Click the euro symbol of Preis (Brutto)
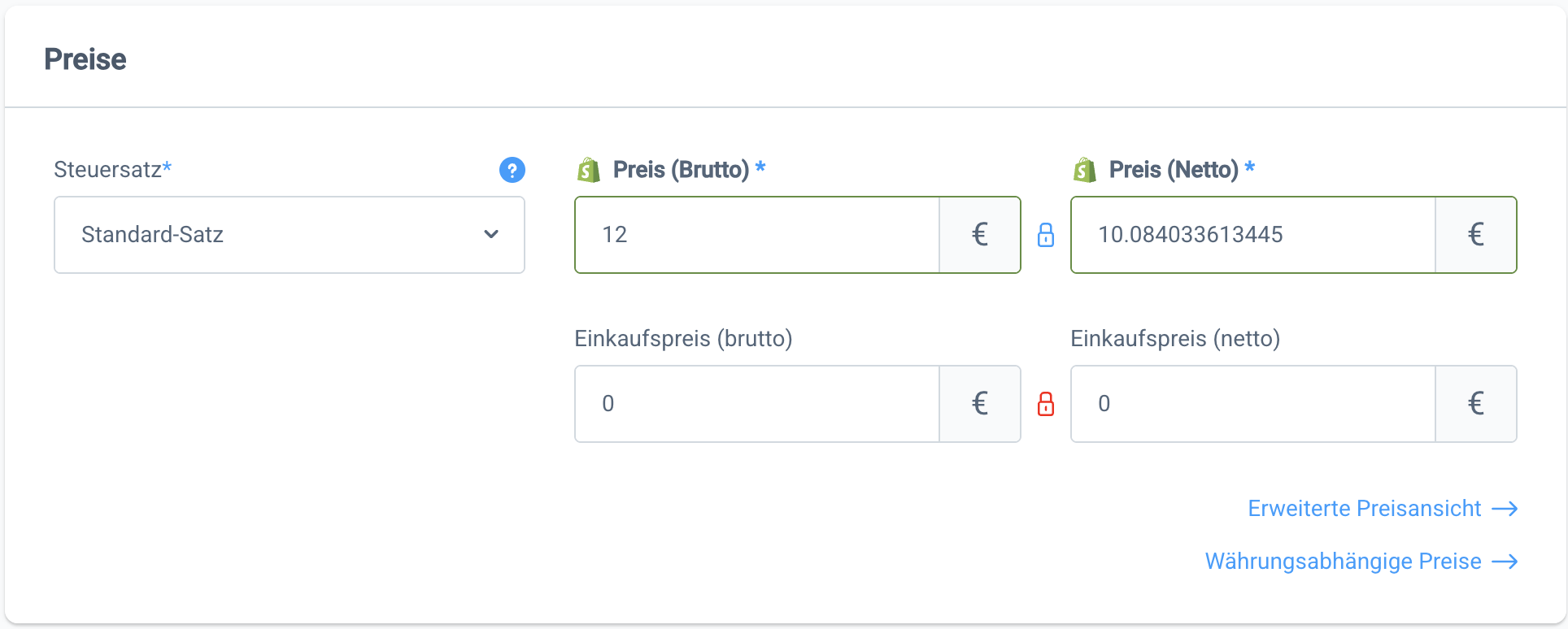 point(980,235)
